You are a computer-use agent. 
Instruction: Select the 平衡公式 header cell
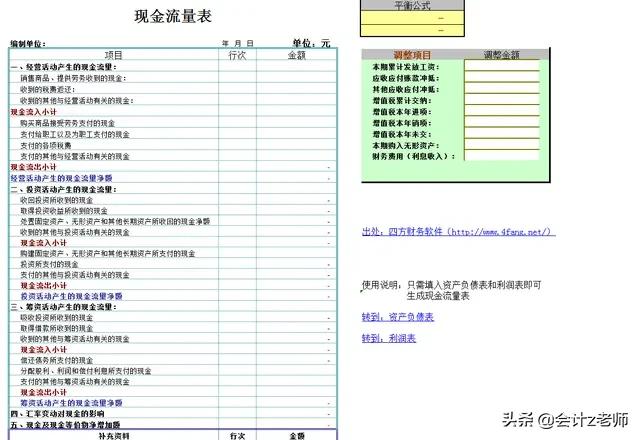(x=412, y=5)
